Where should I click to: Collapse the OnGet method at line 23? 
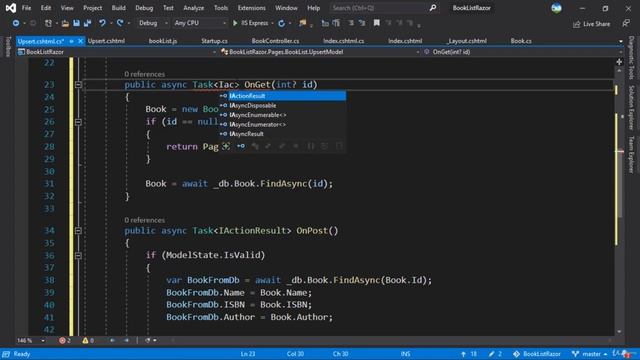[78, 84]
